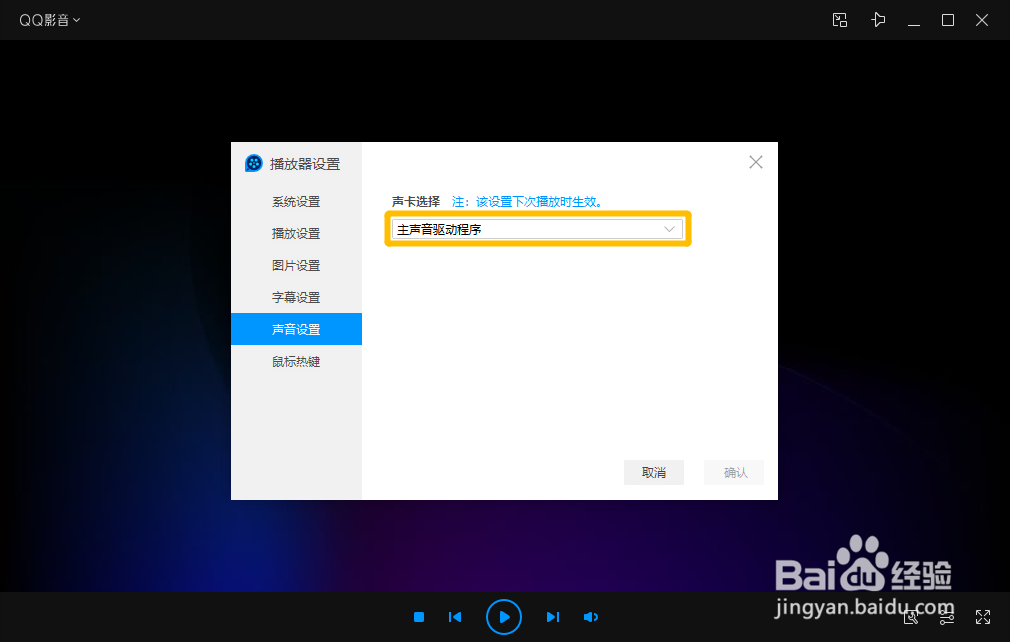Switch to mini mode via the title bar icon
The height and width of the screenshot is (642, 1010).
tap(840, 20)
